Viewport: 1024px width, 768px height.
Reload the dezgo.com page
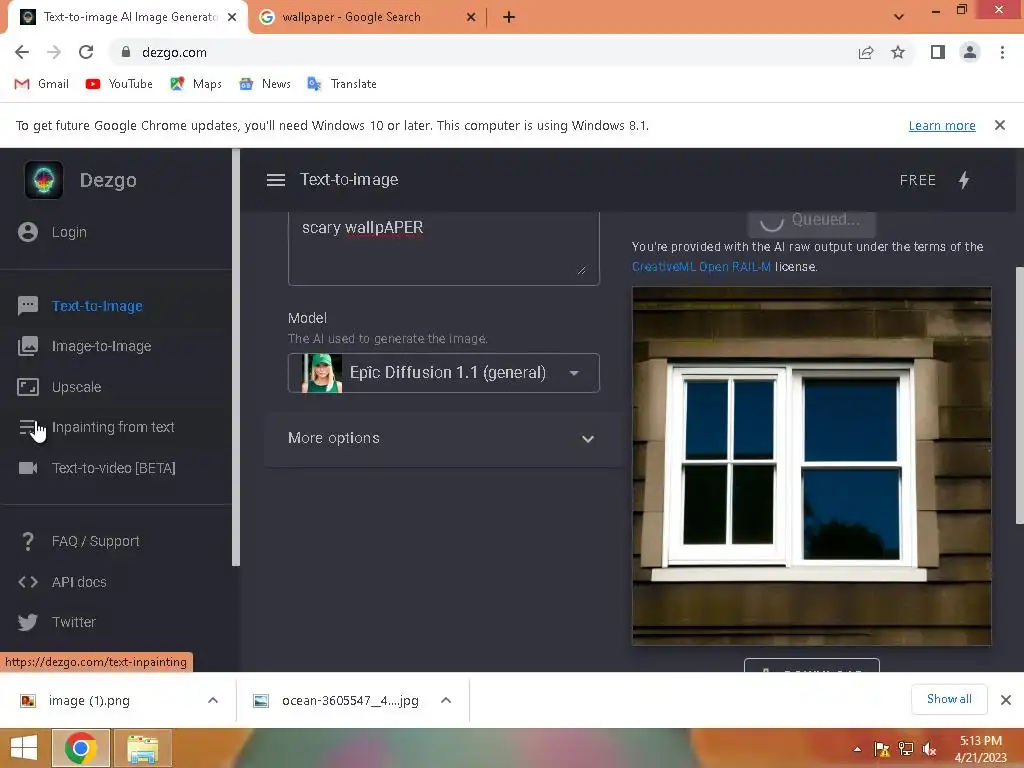(86, 52)
